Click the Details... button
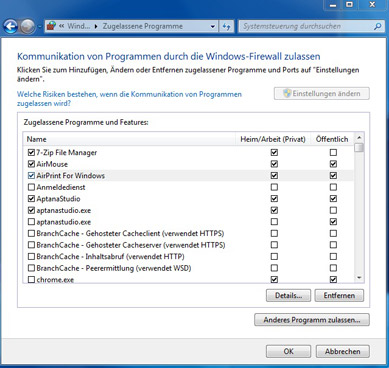 coord(288,296)
